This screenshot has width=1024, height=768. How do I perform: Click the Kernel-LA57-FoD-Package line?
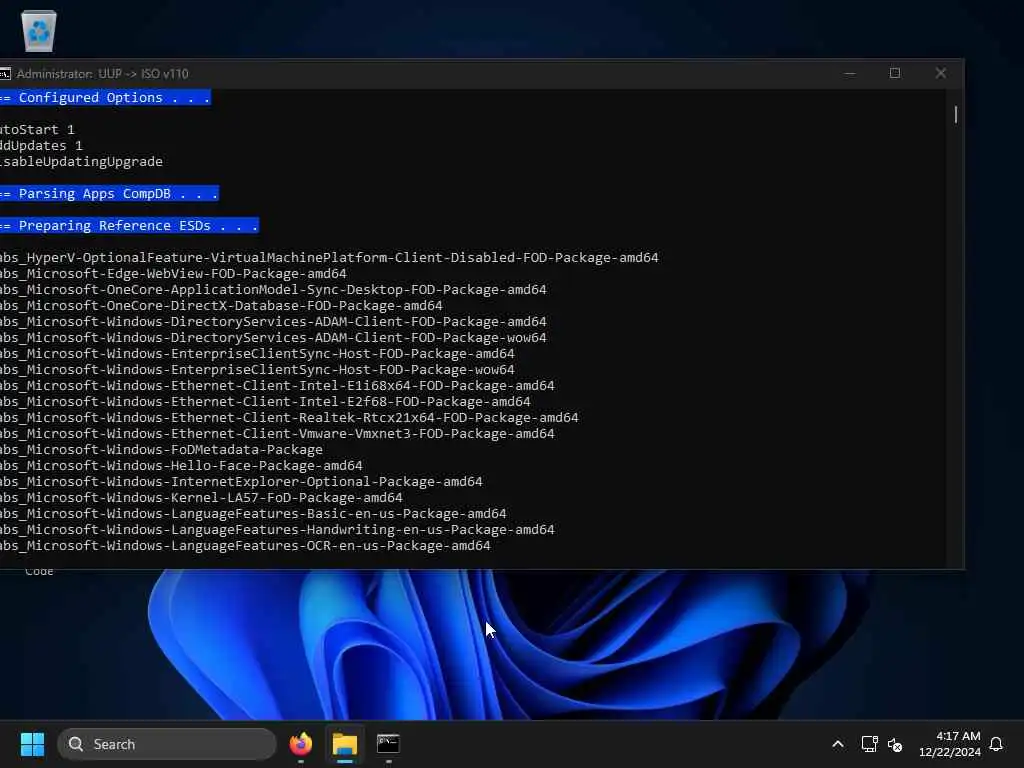coord(201,498)
